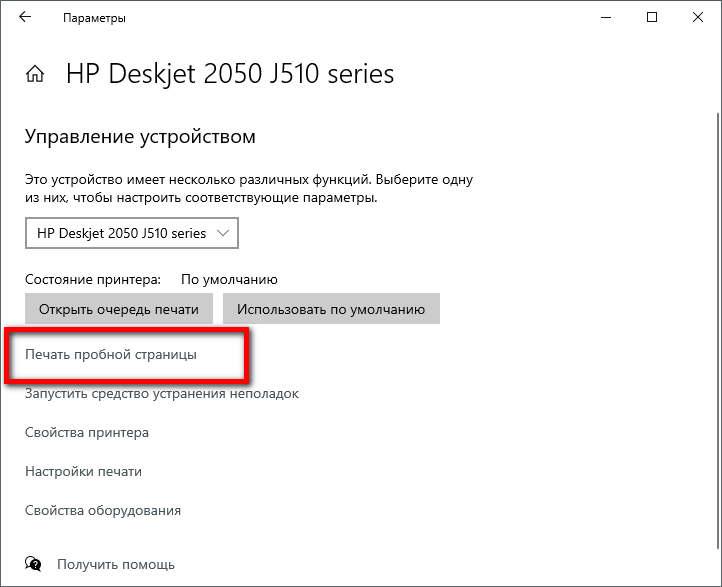Go back with the arrow icon
This screenshot has width=722, height=587.
pos(25,17)
